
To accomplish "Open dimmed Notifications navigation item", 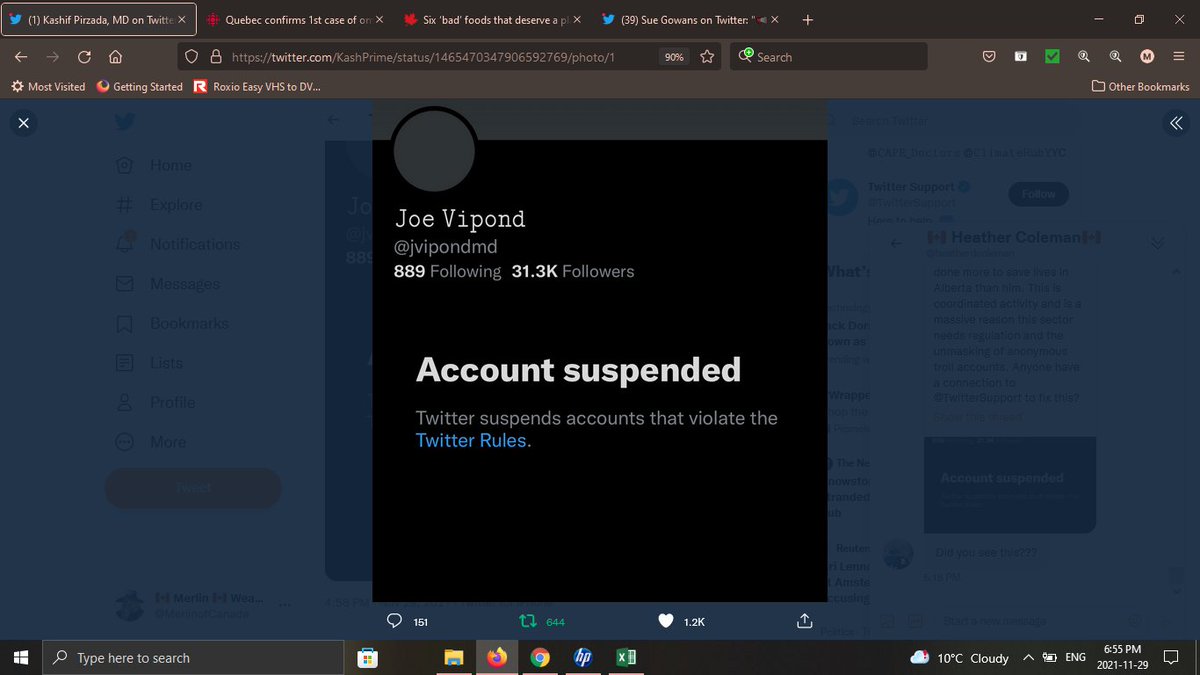I will pos(178,244).
